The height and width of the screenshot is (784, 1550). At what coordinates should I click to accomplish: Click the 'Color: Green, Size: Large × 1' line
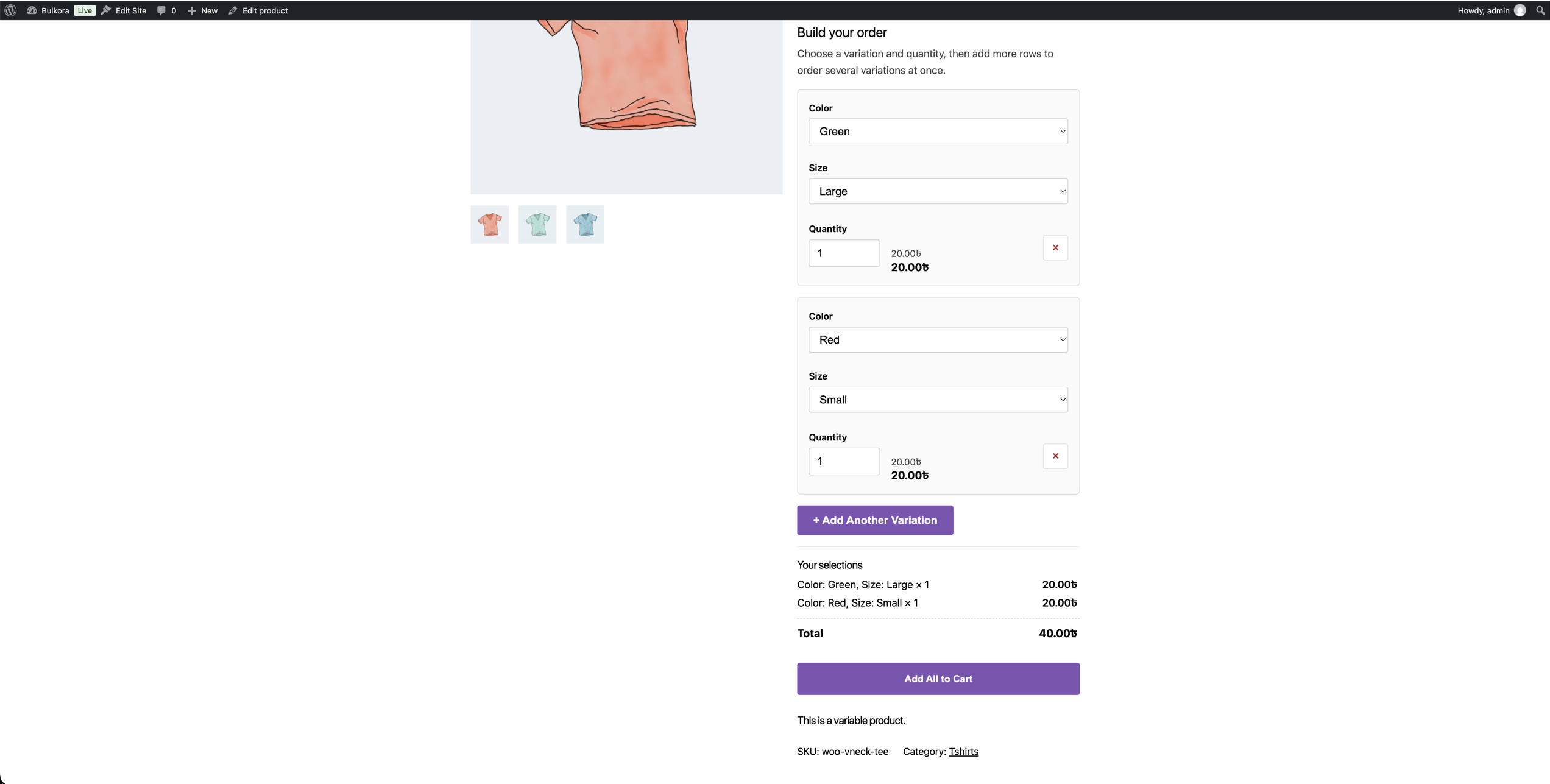(863, 585)
